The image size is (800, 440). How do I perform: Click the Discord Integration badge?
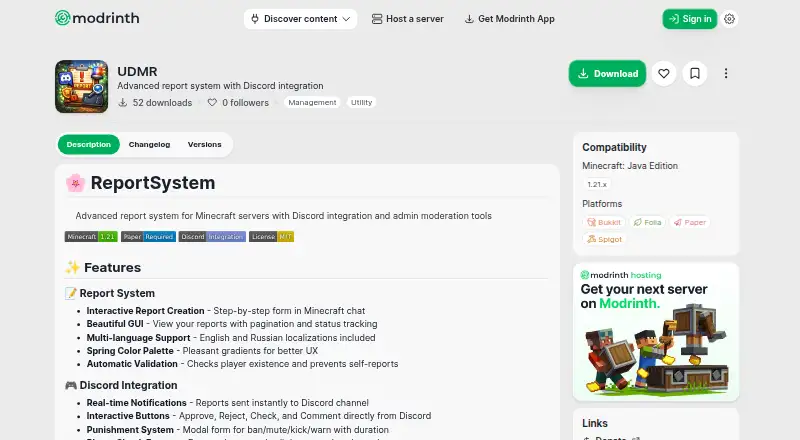pyautogui.click(x=212, y=236)
